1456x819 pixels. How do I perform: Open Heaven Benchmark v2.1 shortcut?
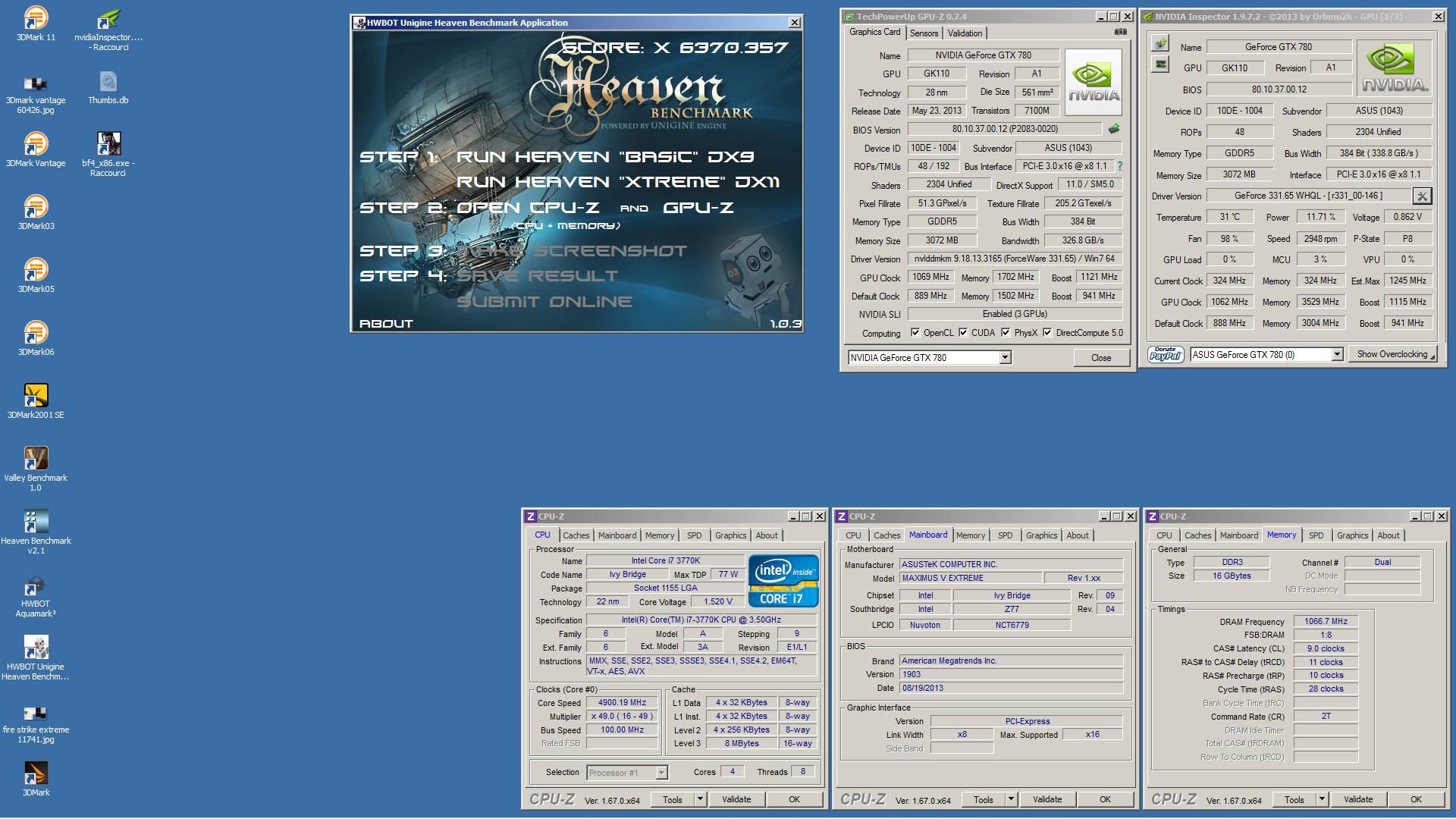36,531
